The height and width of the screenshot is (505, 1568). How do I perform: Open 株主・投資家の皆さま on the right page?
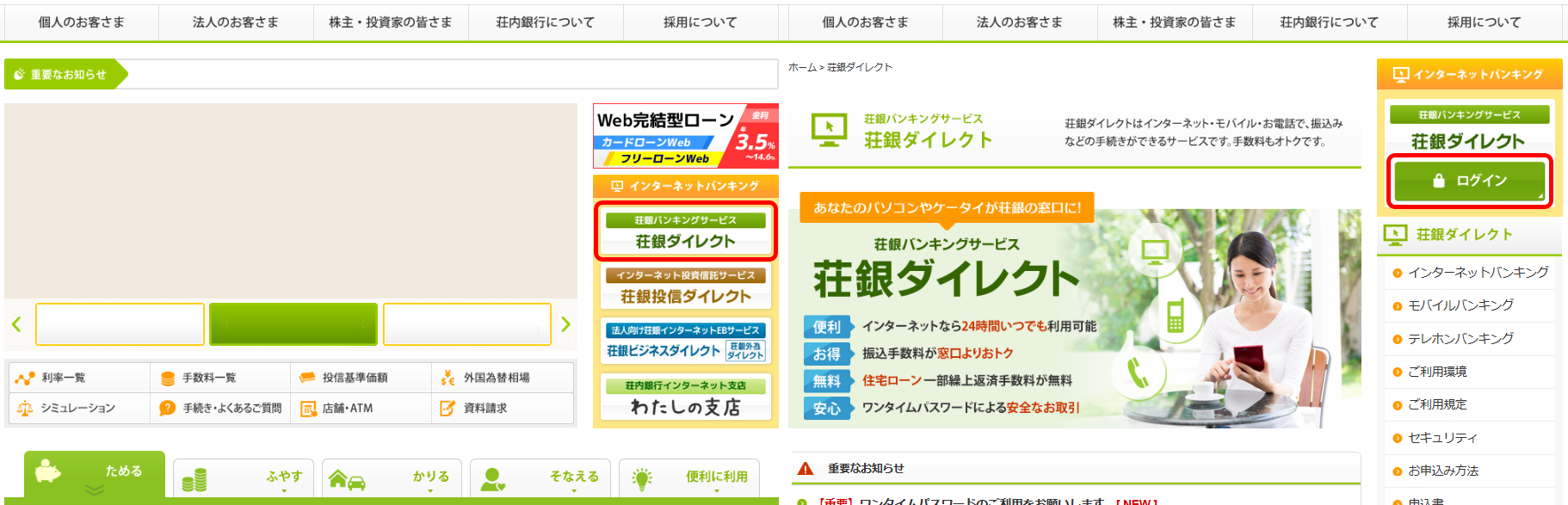coord(1175,22)
